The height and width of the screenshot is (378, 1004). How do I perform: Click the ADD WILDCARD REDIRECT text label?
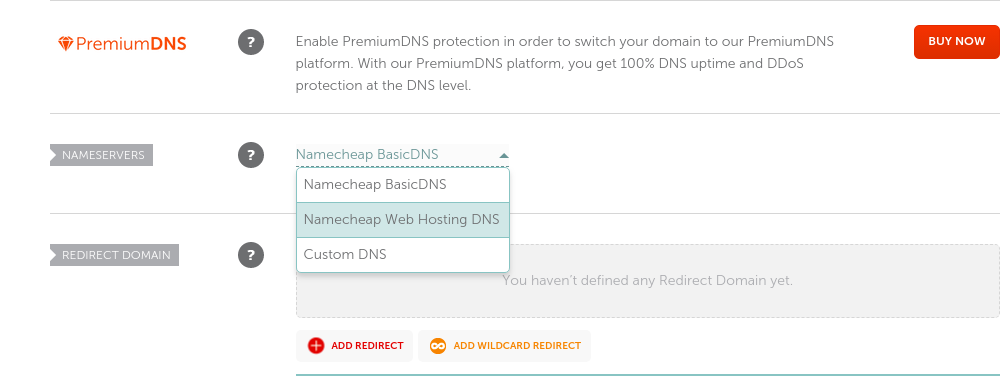tap(517, 346)
